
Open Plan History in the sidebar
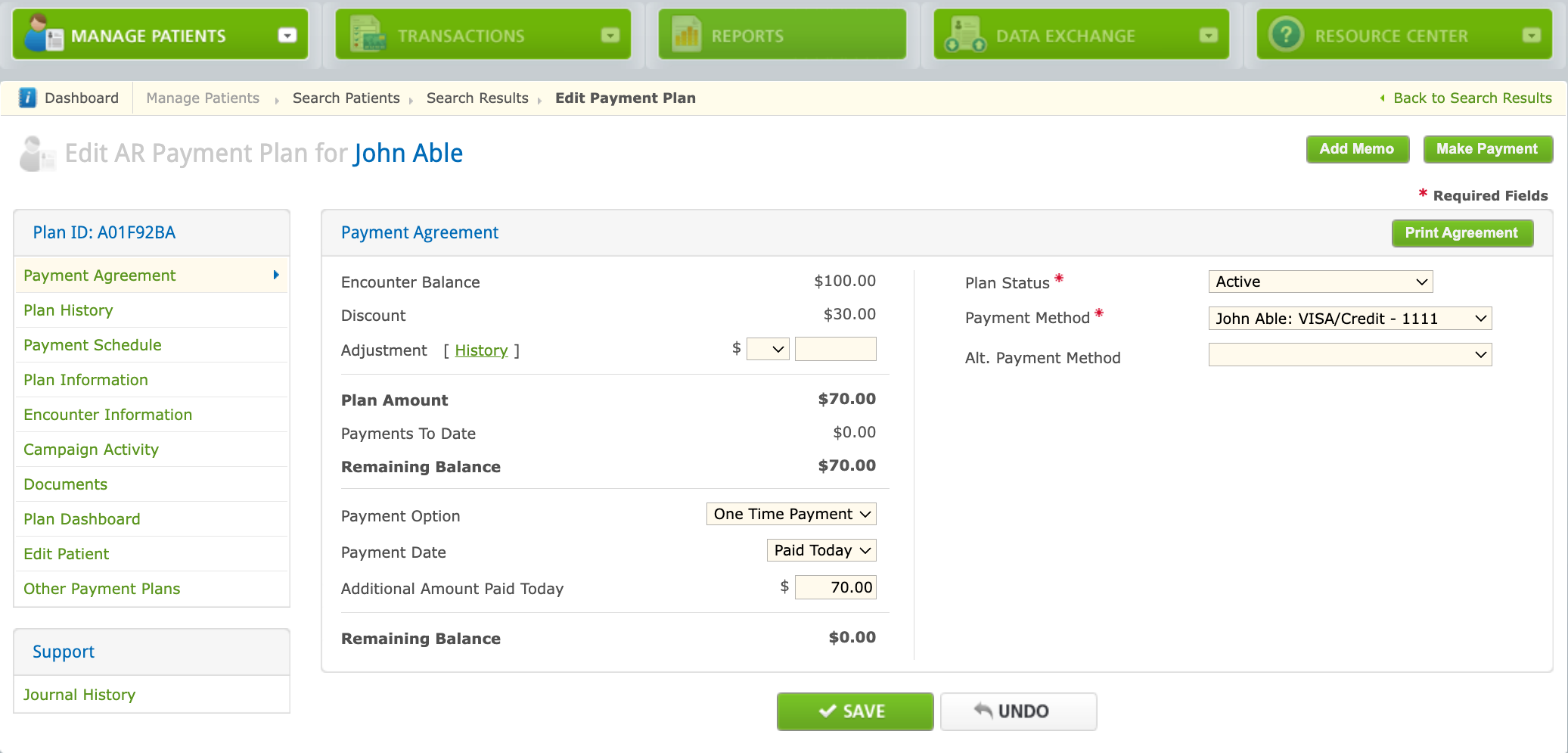(68, 310)
